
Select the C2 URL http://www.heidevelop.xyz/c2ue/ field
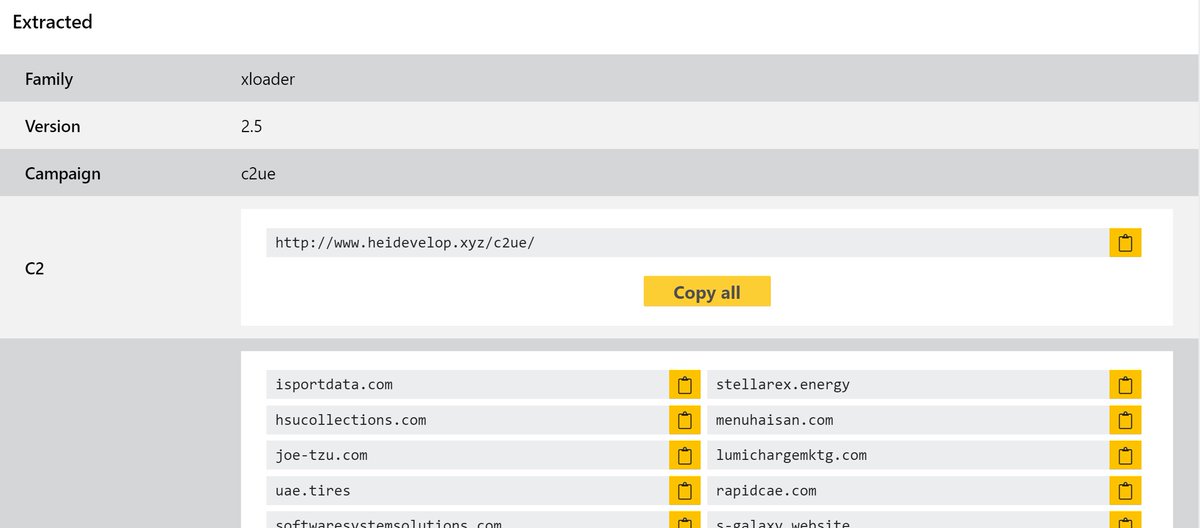[688, 243]
